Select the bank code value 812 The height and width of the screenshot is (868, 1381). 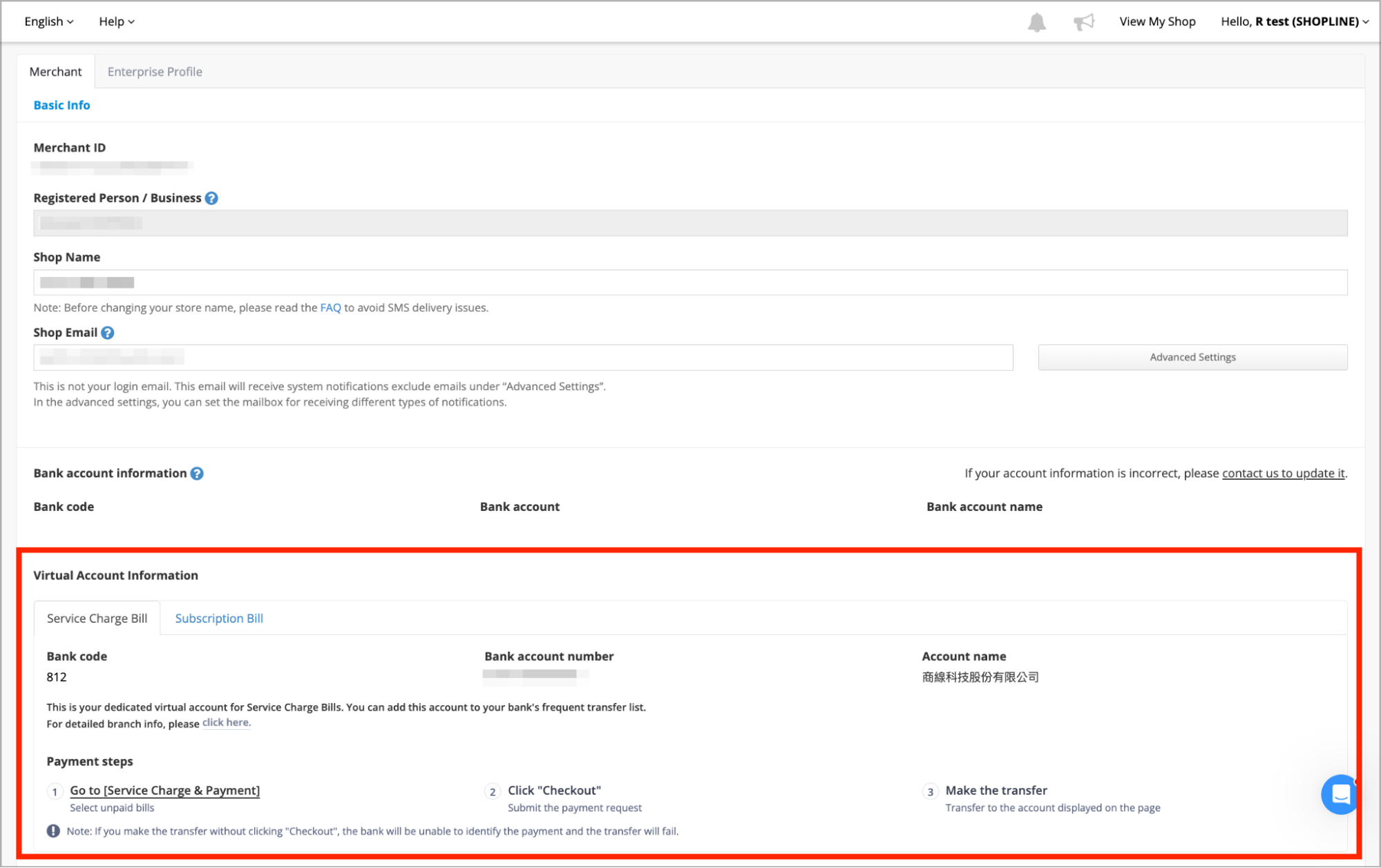(57, 677)
